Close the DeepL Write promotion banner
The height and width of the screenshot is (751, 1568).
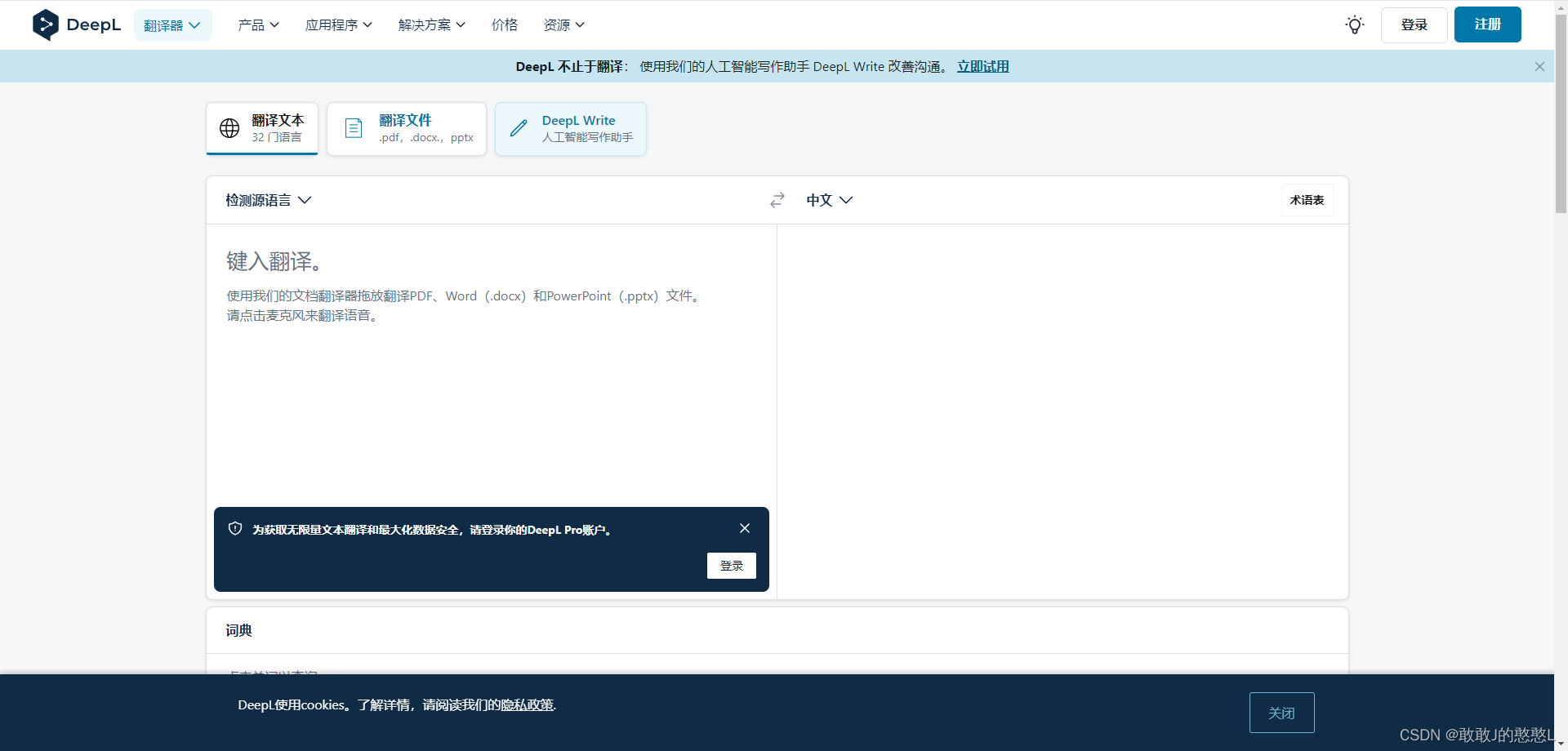[x=1539, y=67]
